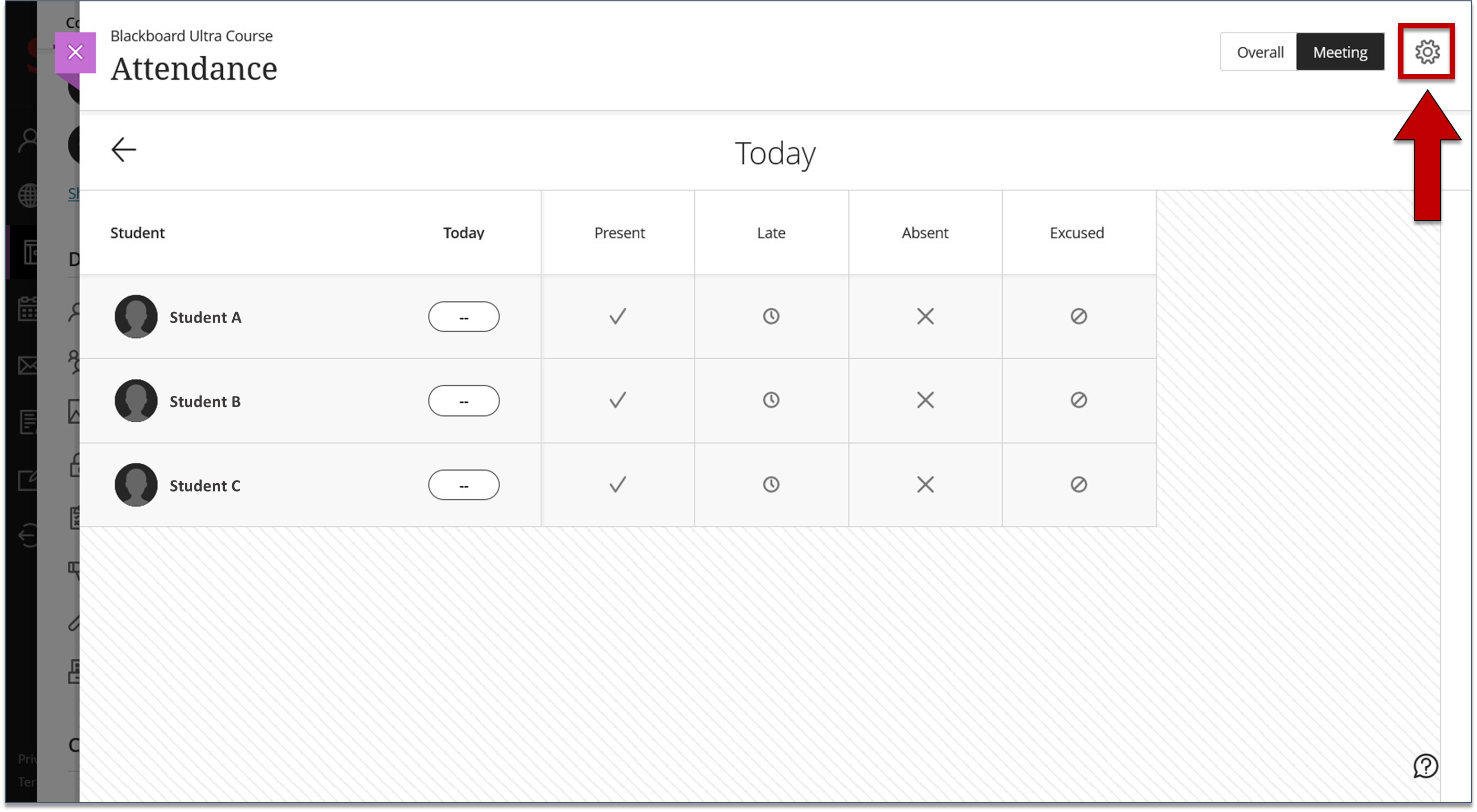
Task: Mark Student B as late
Action: click(771, 400)
